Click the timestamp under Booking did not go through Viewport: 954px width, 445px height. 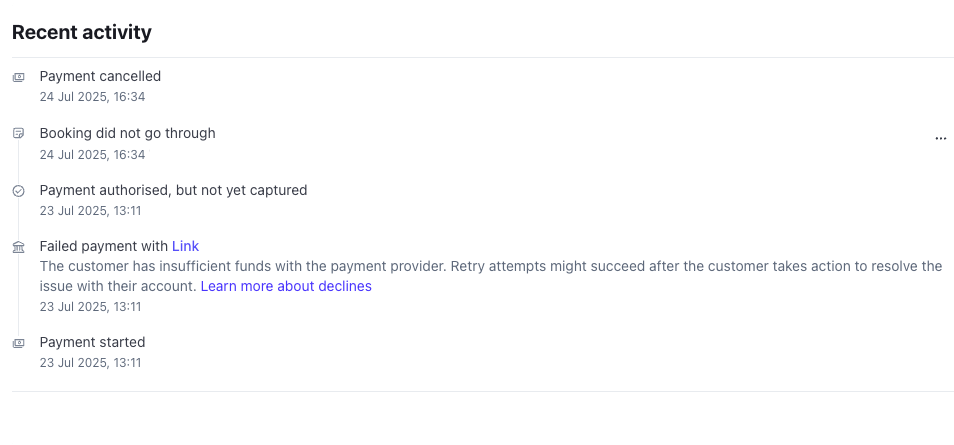[x=92, y=155]
